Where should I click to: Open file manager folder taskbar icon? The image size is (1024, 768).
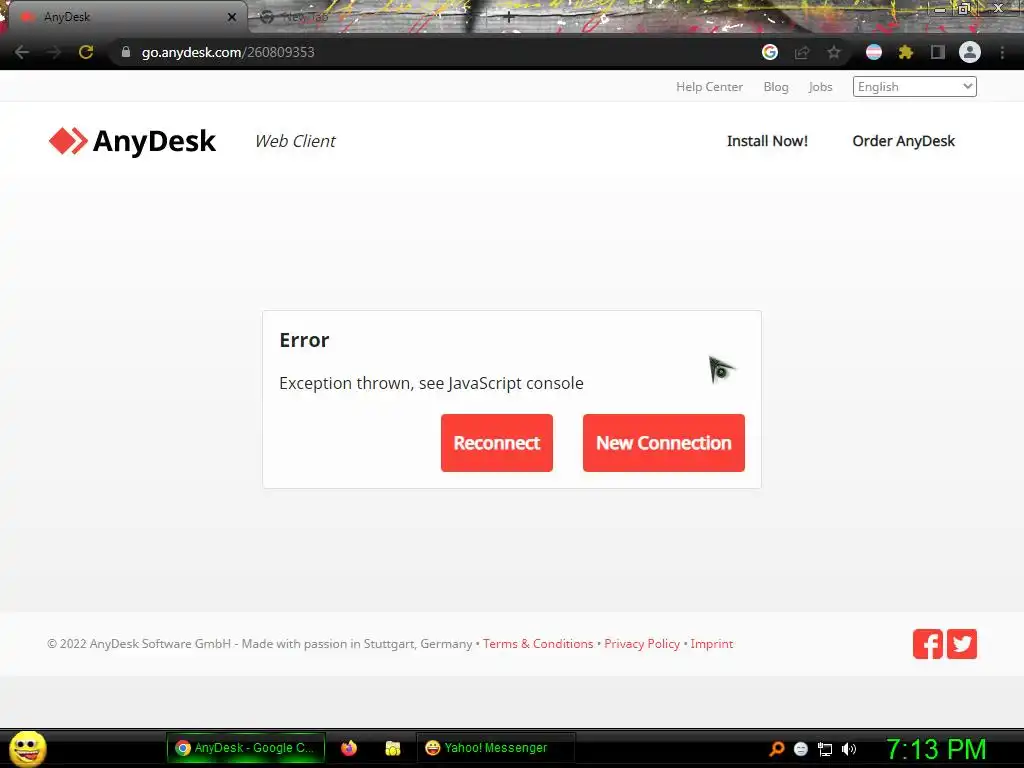pyautogui.click(x=392, y=748)
